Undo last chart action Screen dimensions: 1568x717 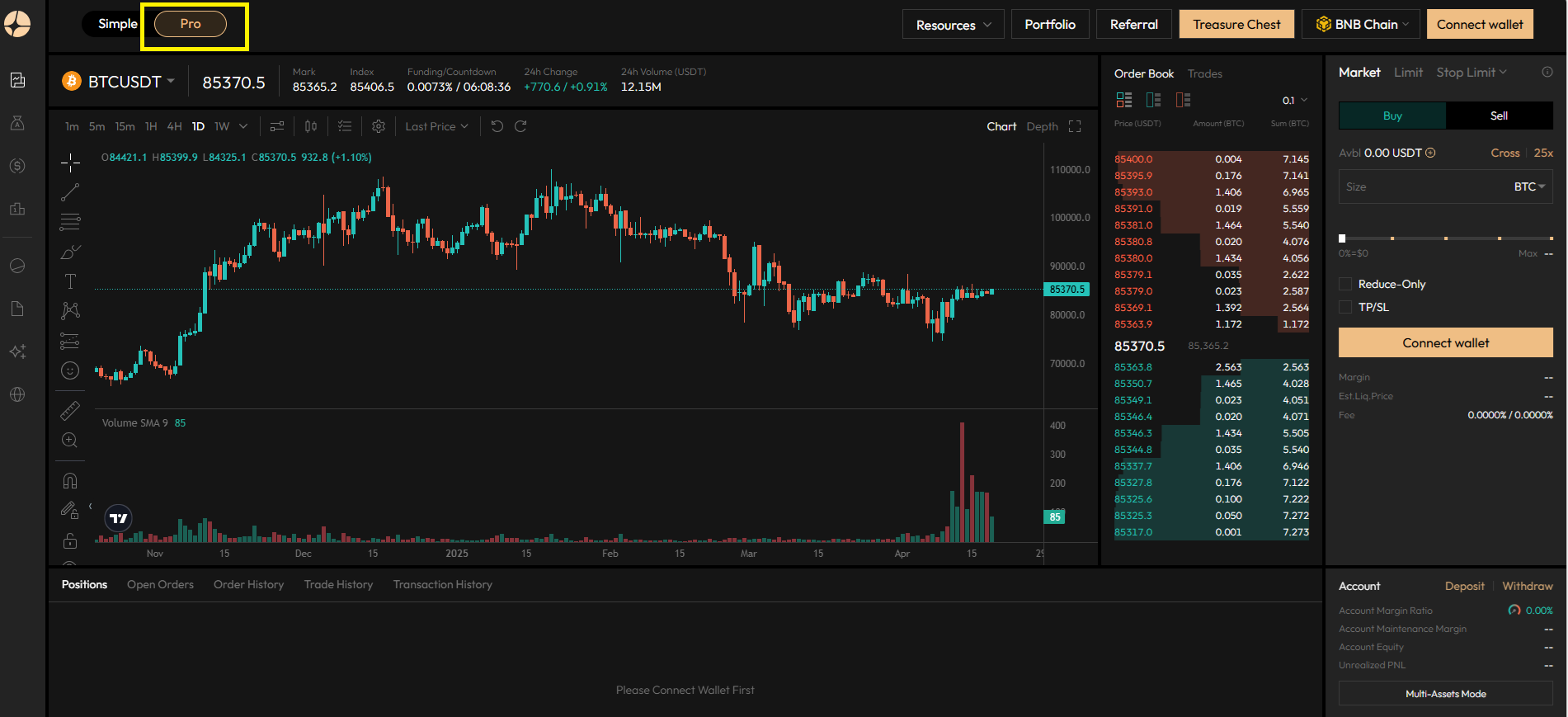point(497,126)
